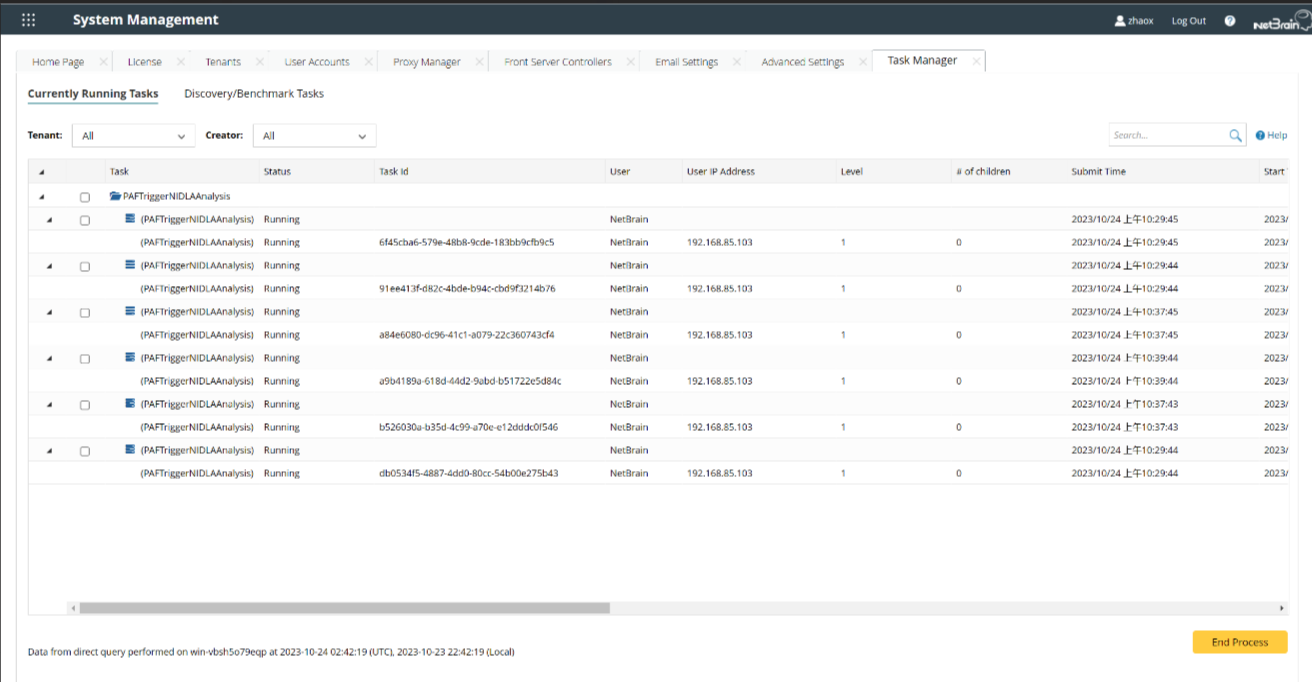Collapse the top-level PAFTriggerNIDLAAnalysis tree node
This screenshot has width=1312, height=682.
click(x=41, y=197)
